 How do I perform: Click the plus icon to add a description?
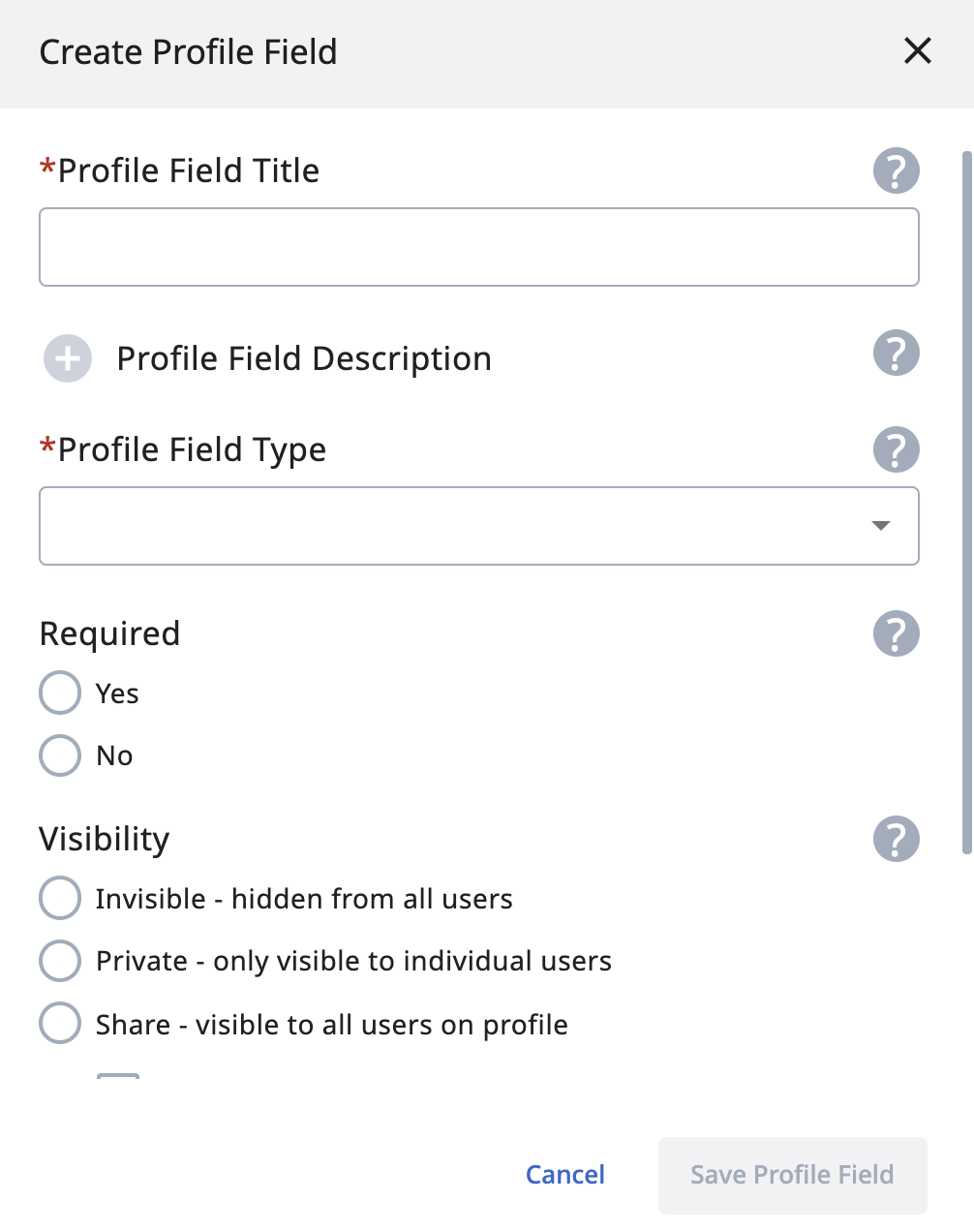click(66, 357)
